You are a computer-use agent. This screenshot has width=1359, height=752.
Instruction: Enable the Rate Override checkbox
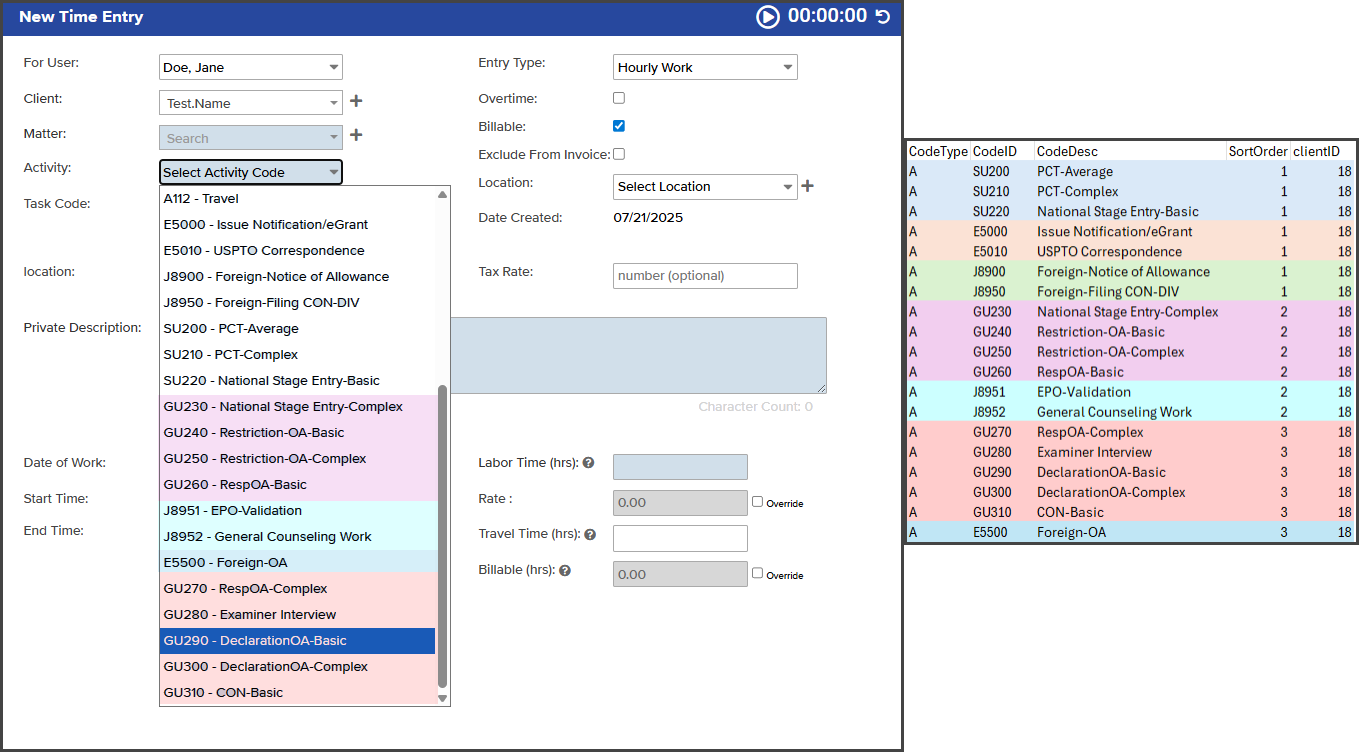click(x=758, y=502)
